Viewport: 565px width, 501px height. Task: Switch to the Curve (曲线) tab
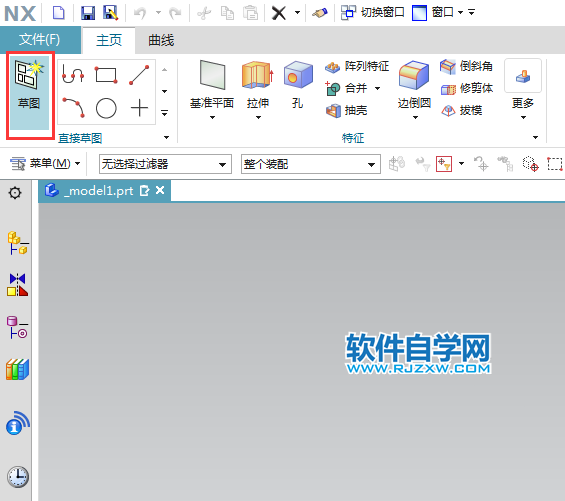(161, 40)
